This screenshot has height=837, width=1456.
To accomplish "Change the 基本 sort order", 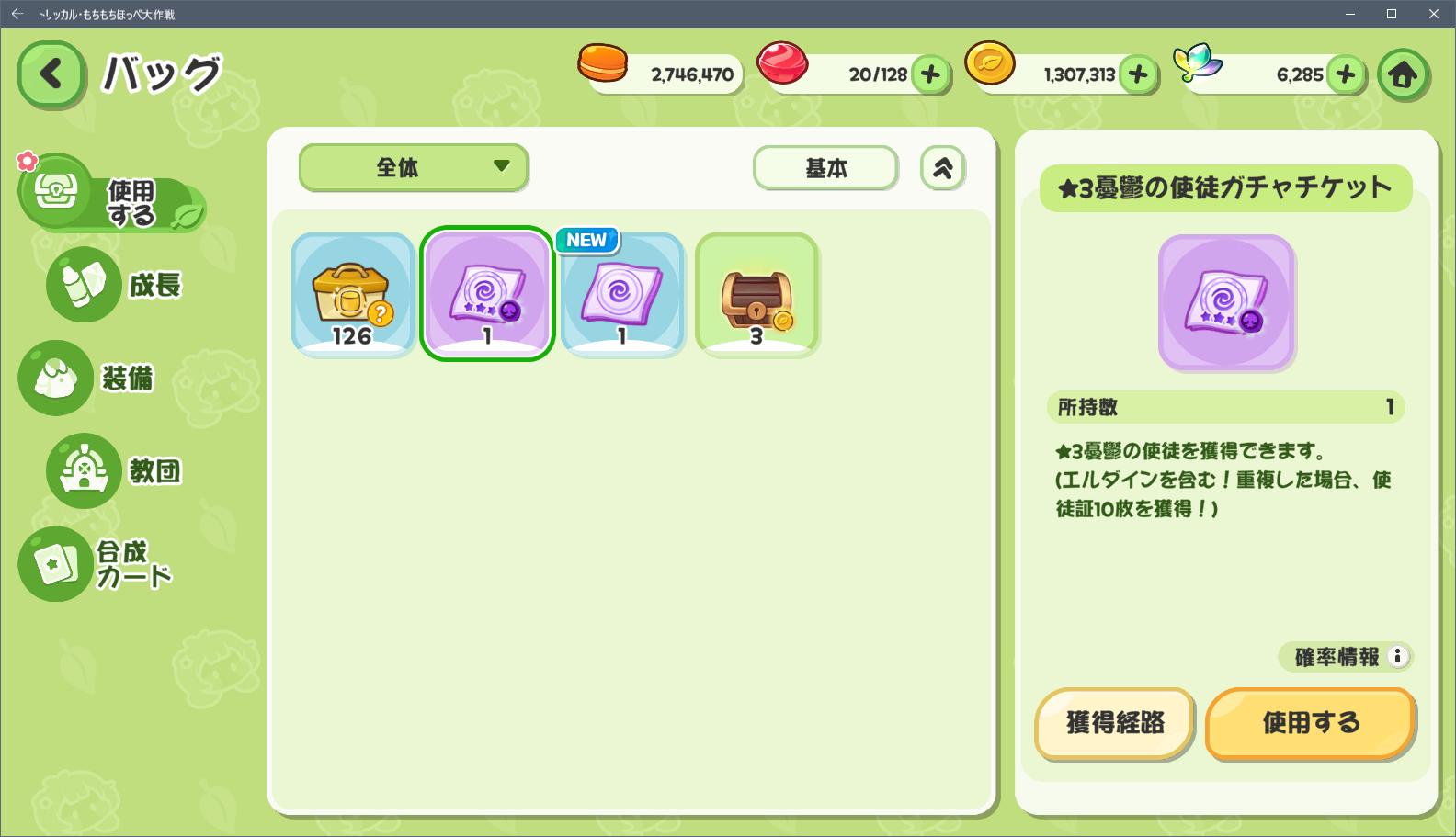I will tap(825, 168).
